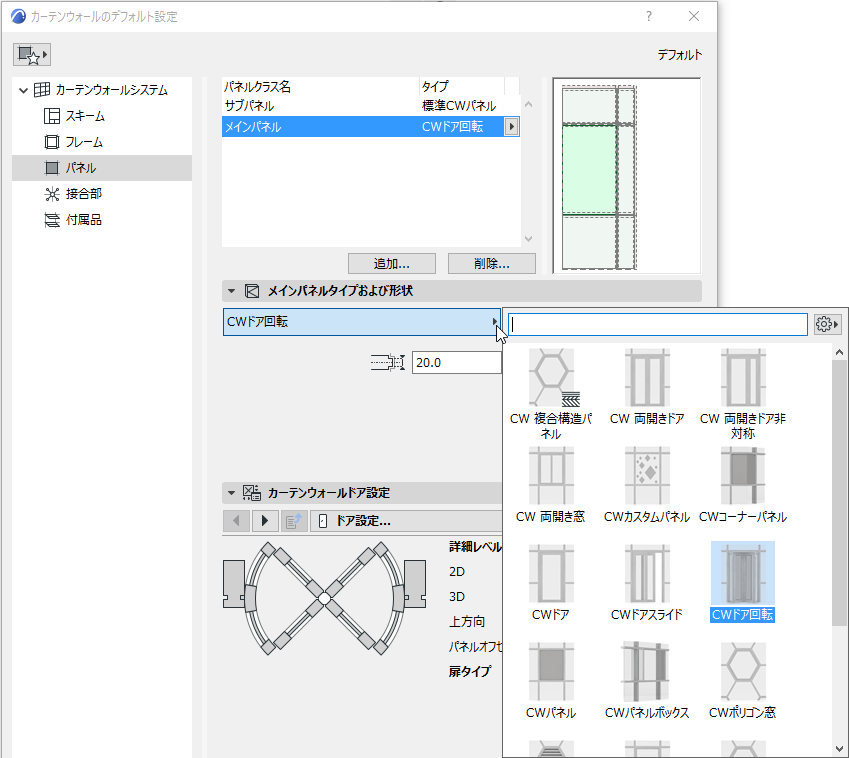
Task: Click the フレーム icon
Action: [51, 142]
